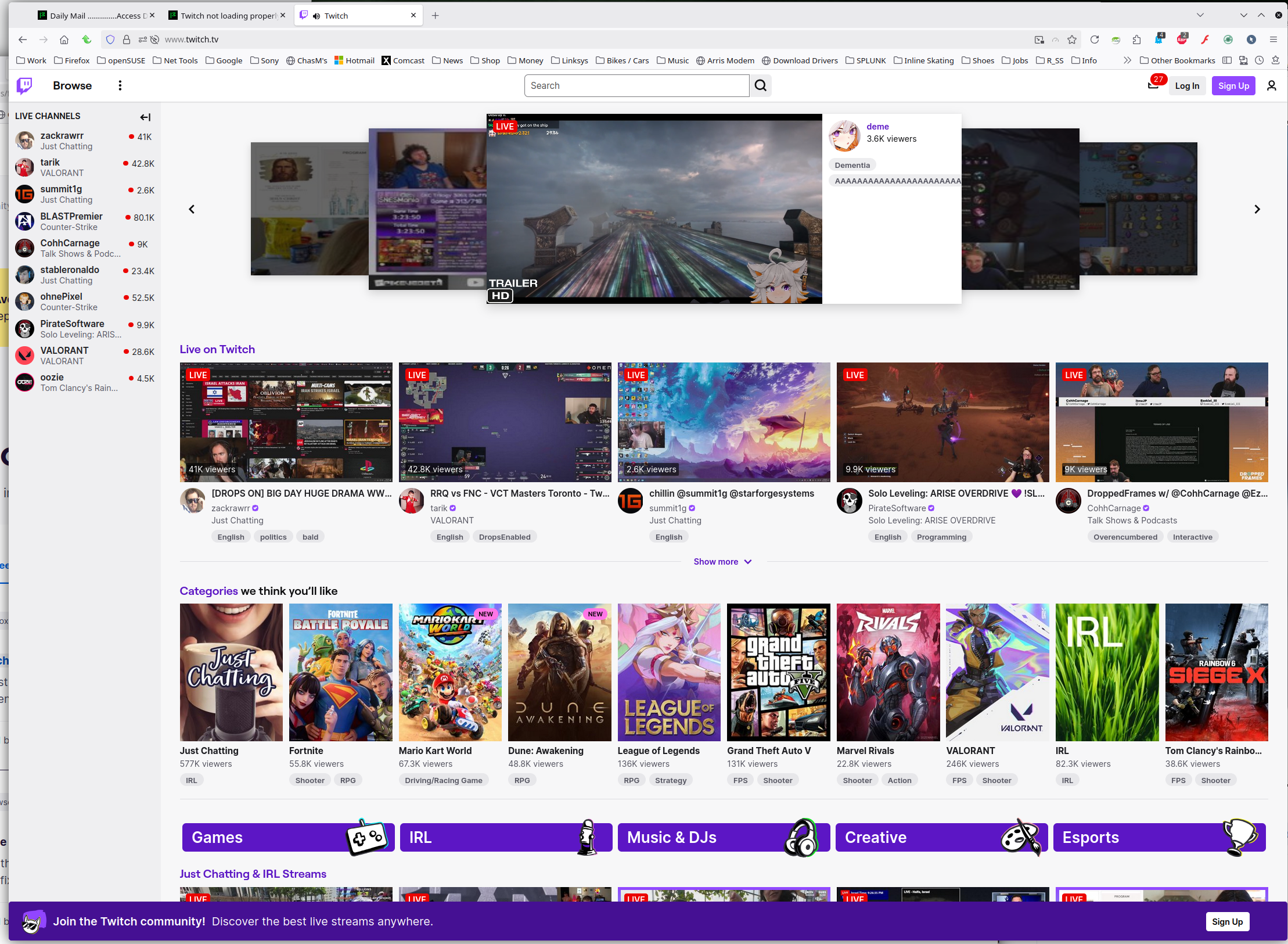The height and width of the screenshot is (944, 1288).
Task: Open the Work bookmarks folder
Action: click(x=31, y=60)
